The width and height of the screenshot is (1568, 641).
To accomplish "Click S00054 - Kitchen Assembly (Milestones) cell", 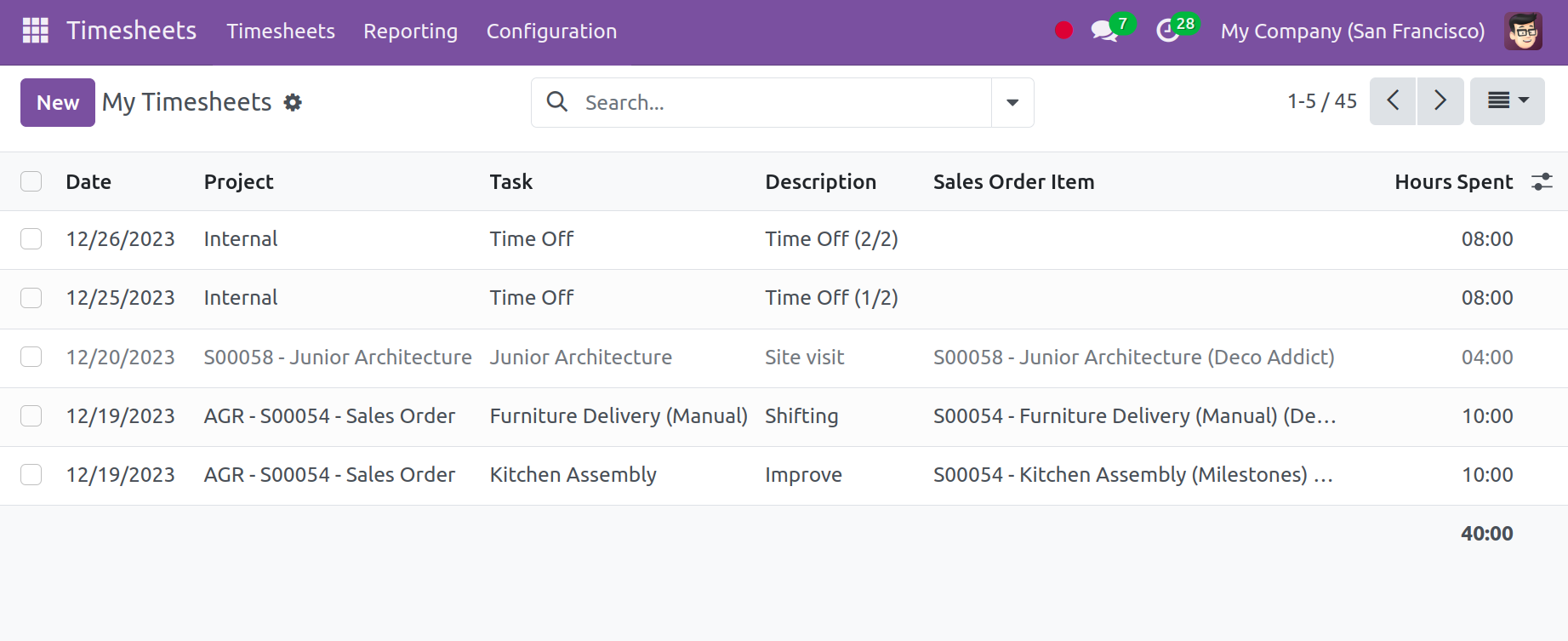I will click(x=1133, y=474).
